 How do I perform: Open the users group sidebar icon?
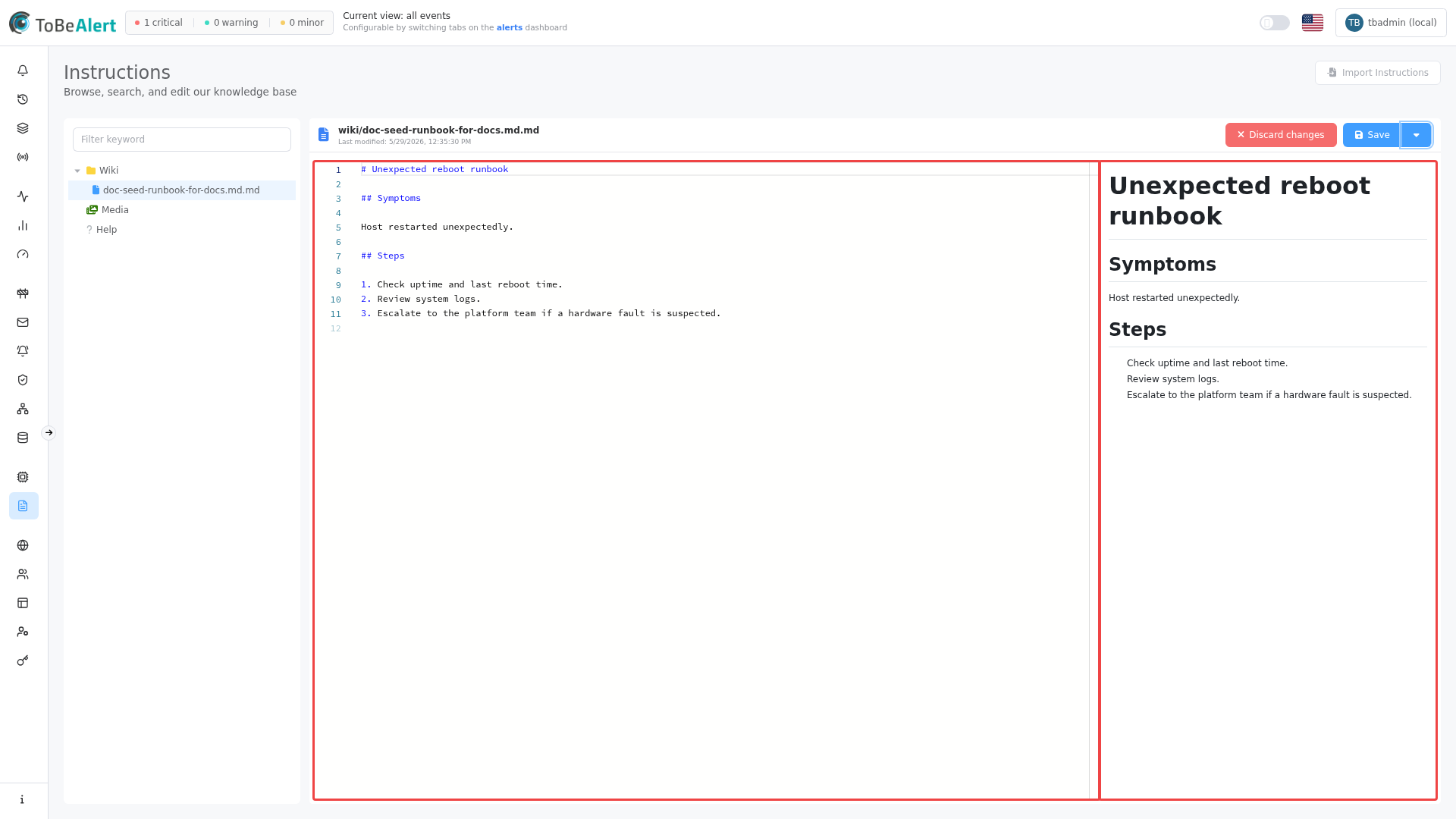(x=23, y=574)
